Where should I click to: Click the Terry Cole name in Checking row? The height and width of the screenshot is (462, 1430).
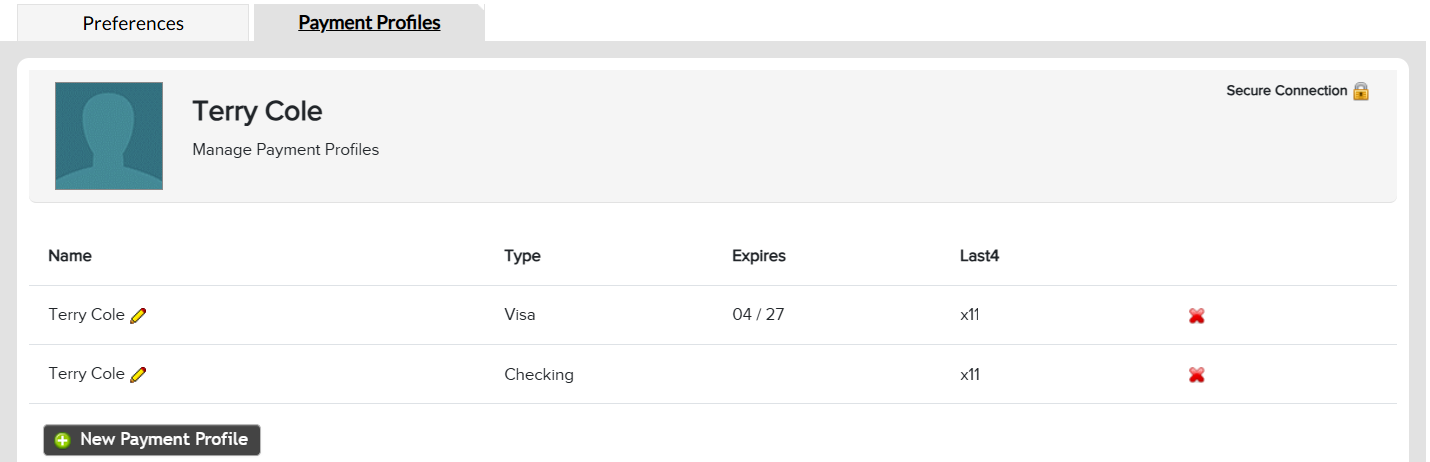pos(86,373)
